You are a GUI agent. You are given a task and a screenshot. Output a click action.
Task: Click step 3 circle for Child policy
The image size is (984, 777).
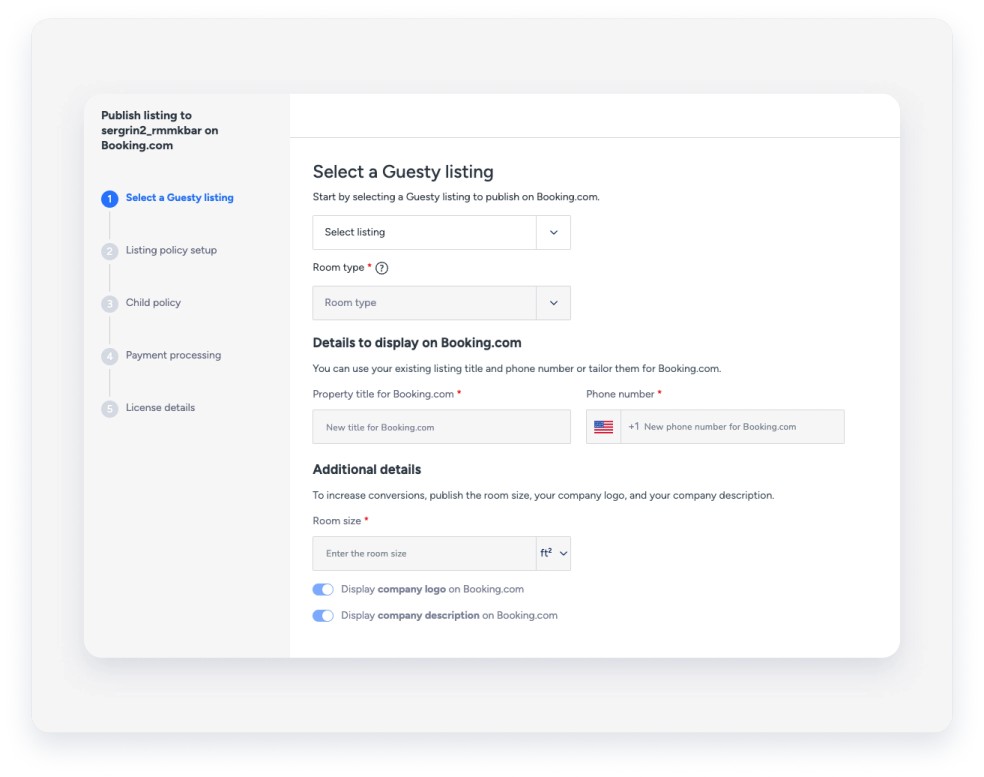point(110,304)
